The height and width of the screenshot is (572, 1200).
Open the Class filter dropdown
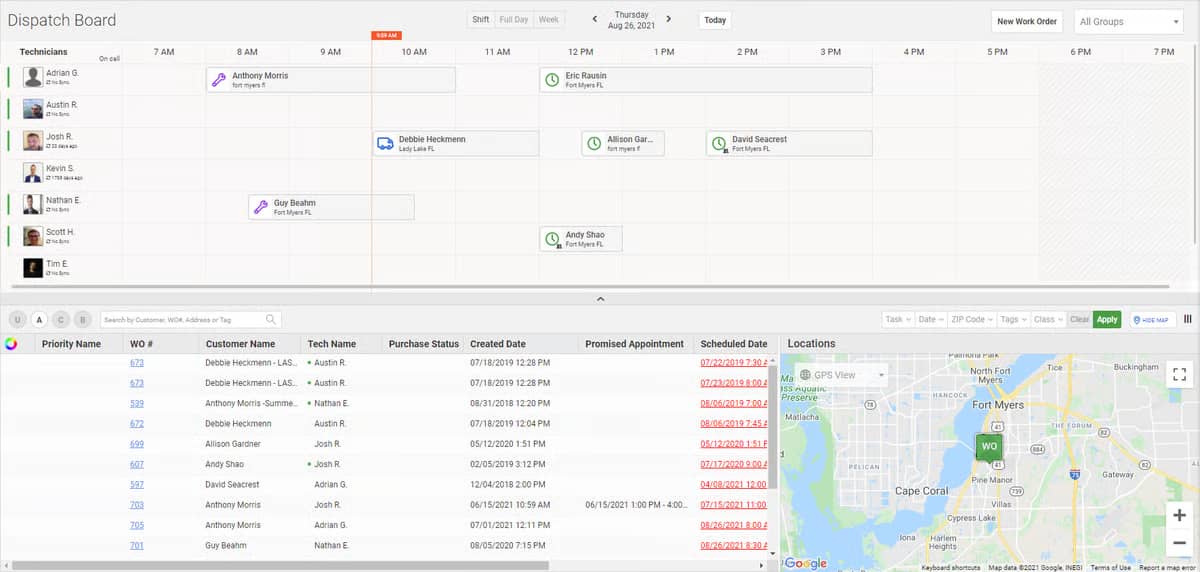[x=1048, y=319]
